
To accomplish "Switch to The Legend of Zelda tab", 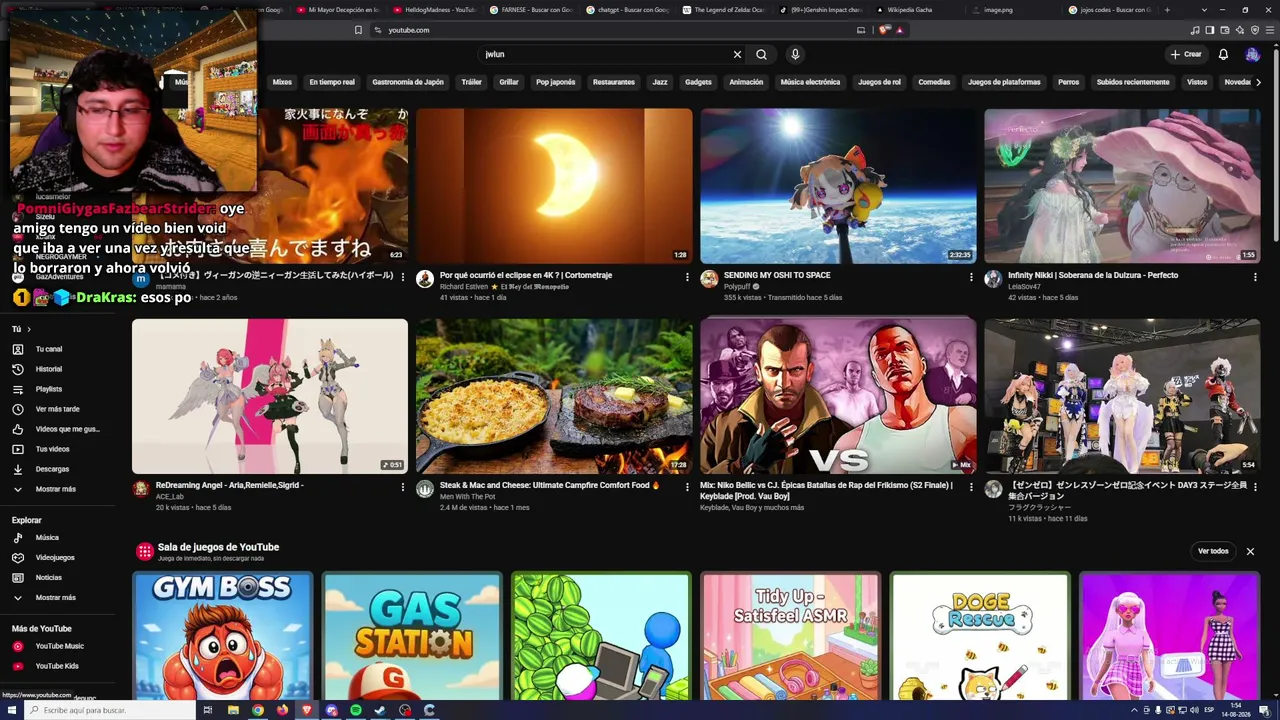I will pyautogui.click(x=722, y=10).
